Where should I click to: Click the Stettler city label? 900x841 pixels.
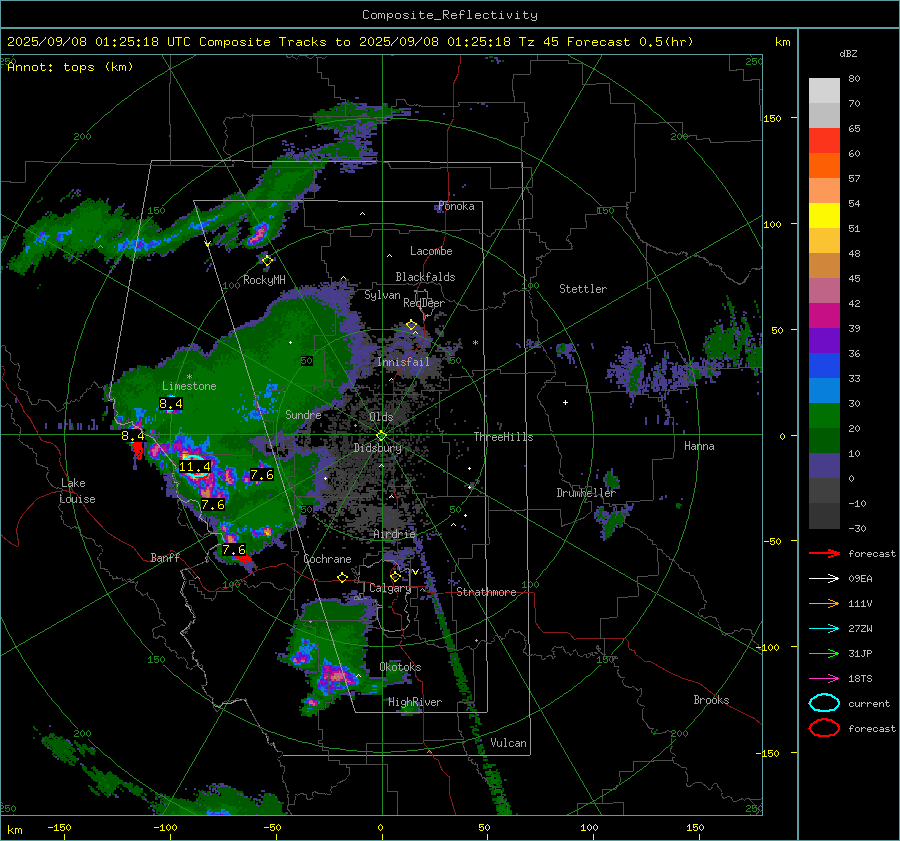coord(583,289)
